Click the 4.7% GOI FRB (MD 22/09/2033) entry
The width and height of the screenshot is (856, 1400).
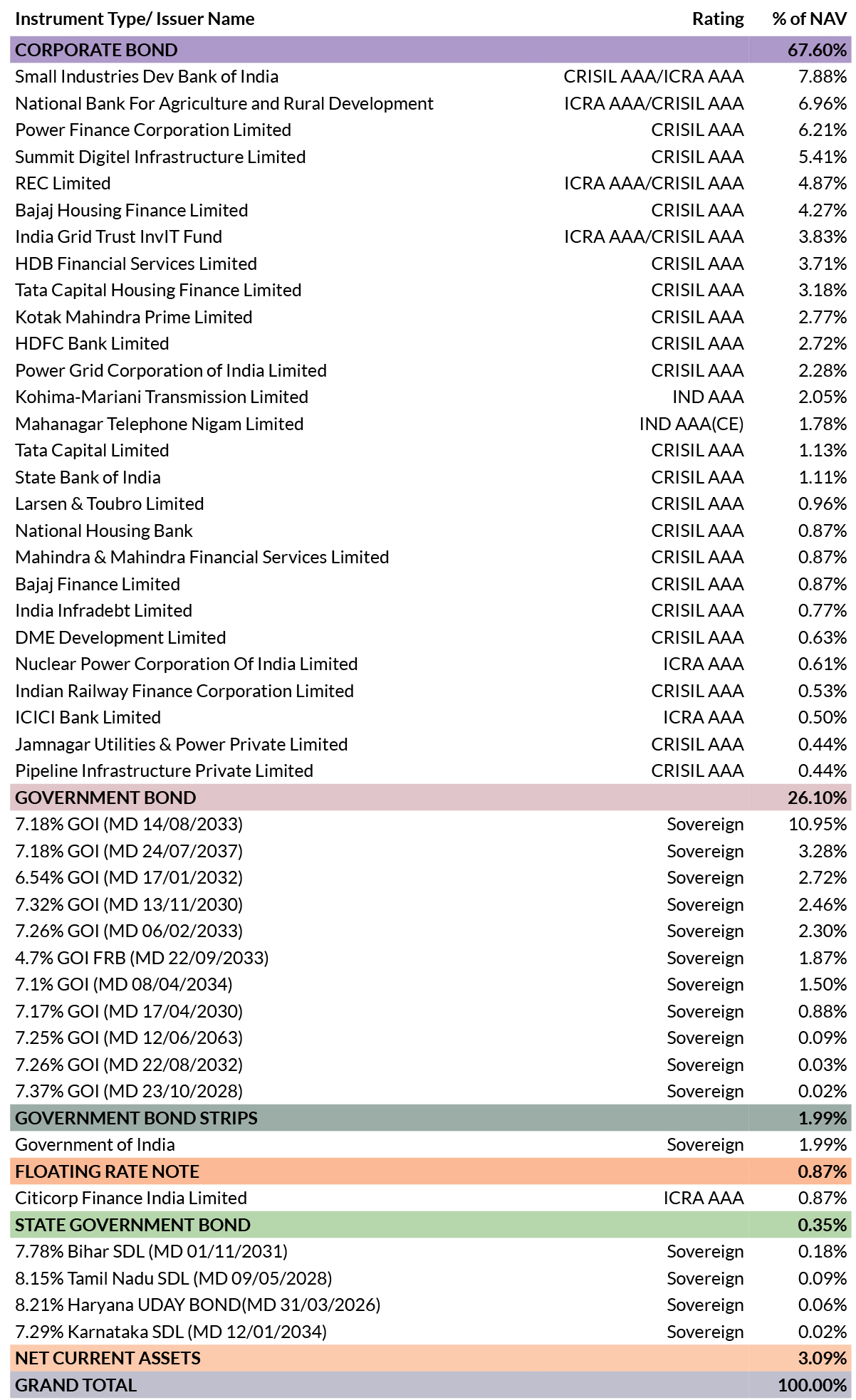[x=142, y=958]
